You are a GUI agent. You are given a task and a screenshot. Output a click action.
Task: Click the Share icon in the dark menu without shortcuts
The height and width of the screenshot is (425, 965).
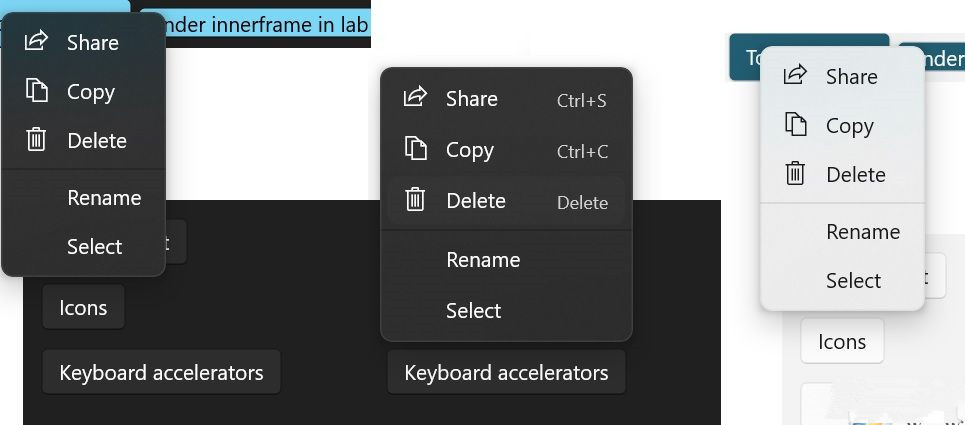pos(36,41)
